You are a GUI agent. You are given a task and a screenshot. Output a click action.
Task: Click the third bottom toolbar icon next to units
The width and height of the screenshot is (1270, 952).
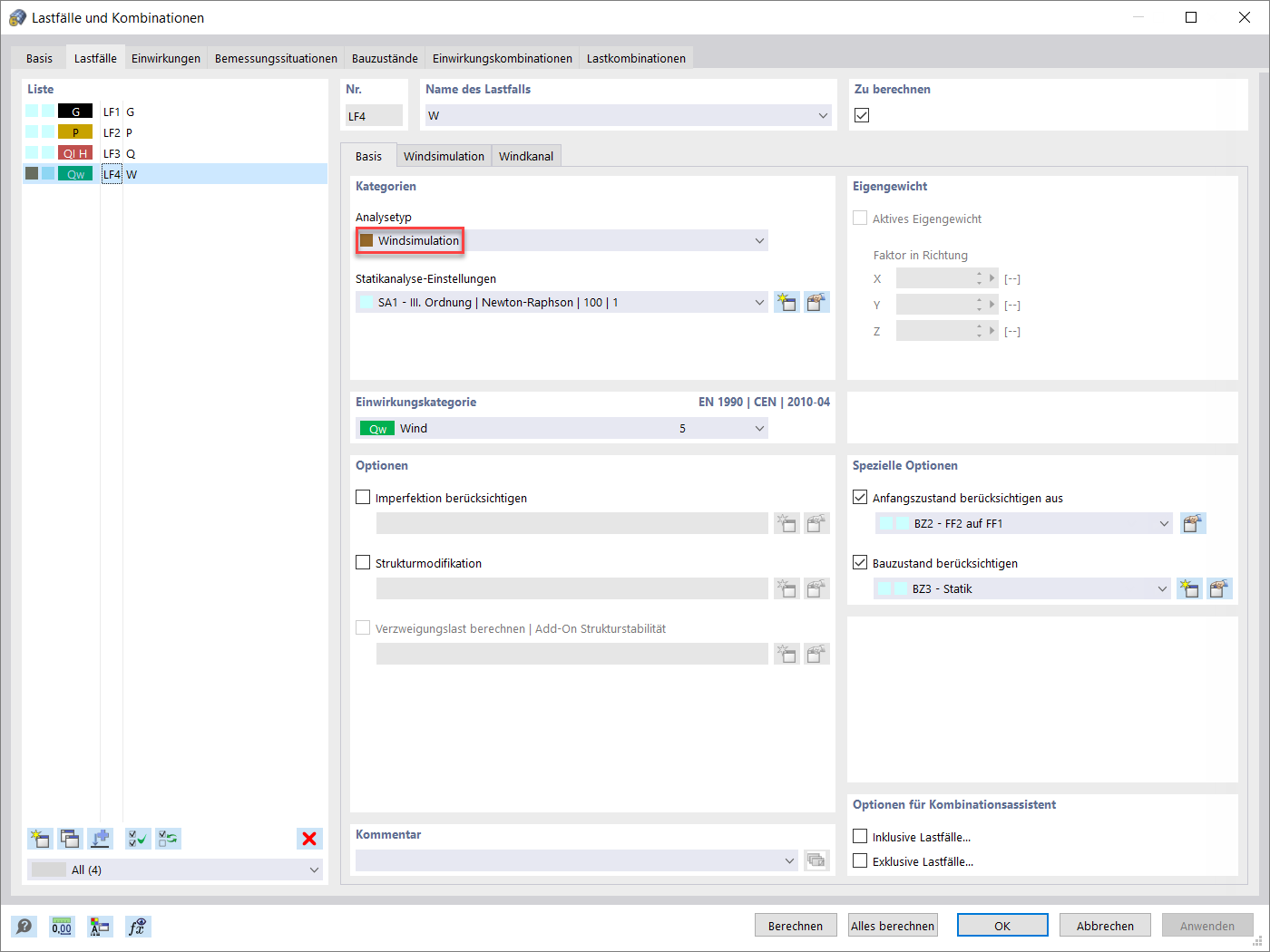(100, 926)
